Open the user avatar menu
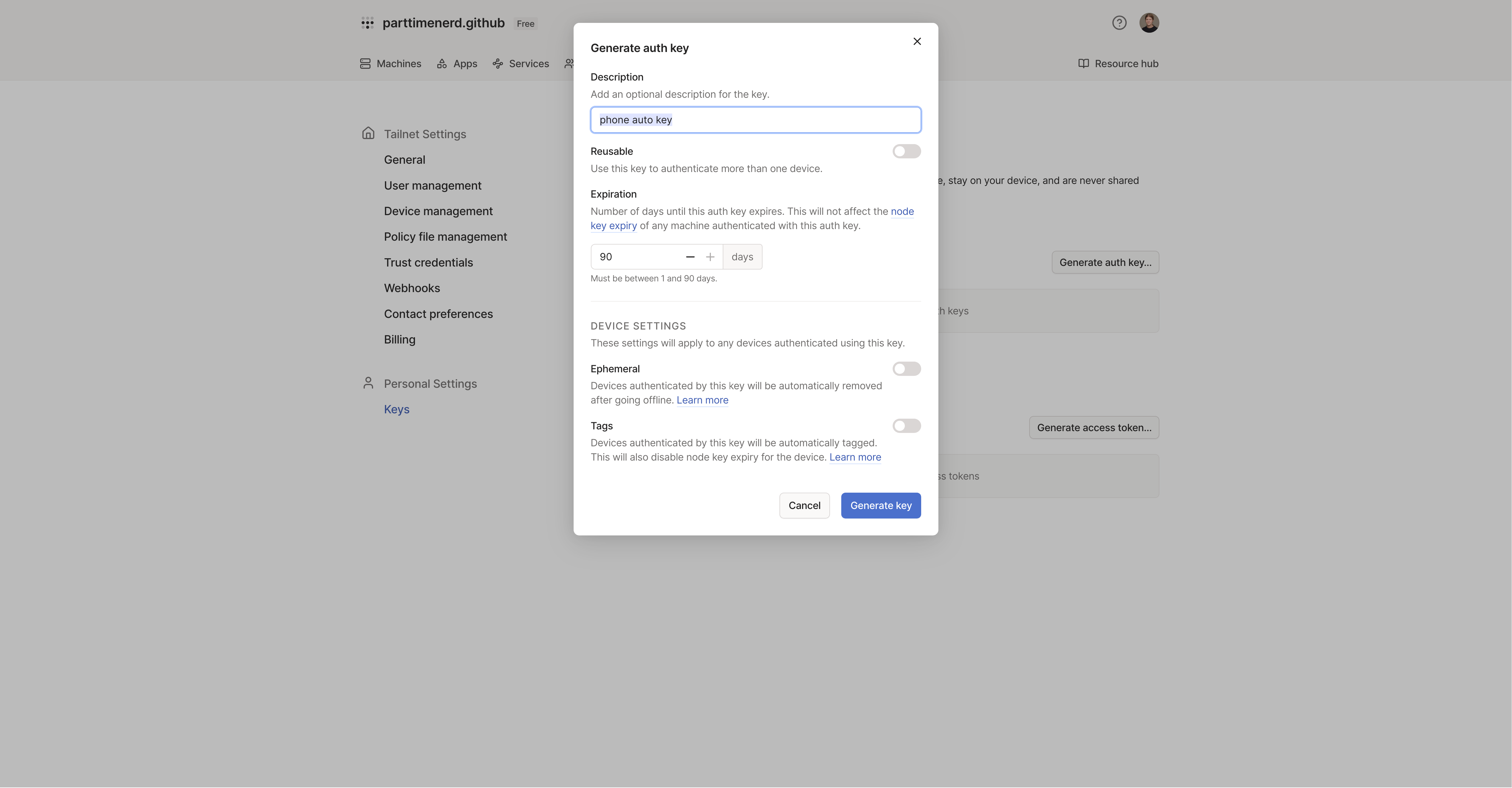The image size is (1512, 788). (x=1149, y=23)
